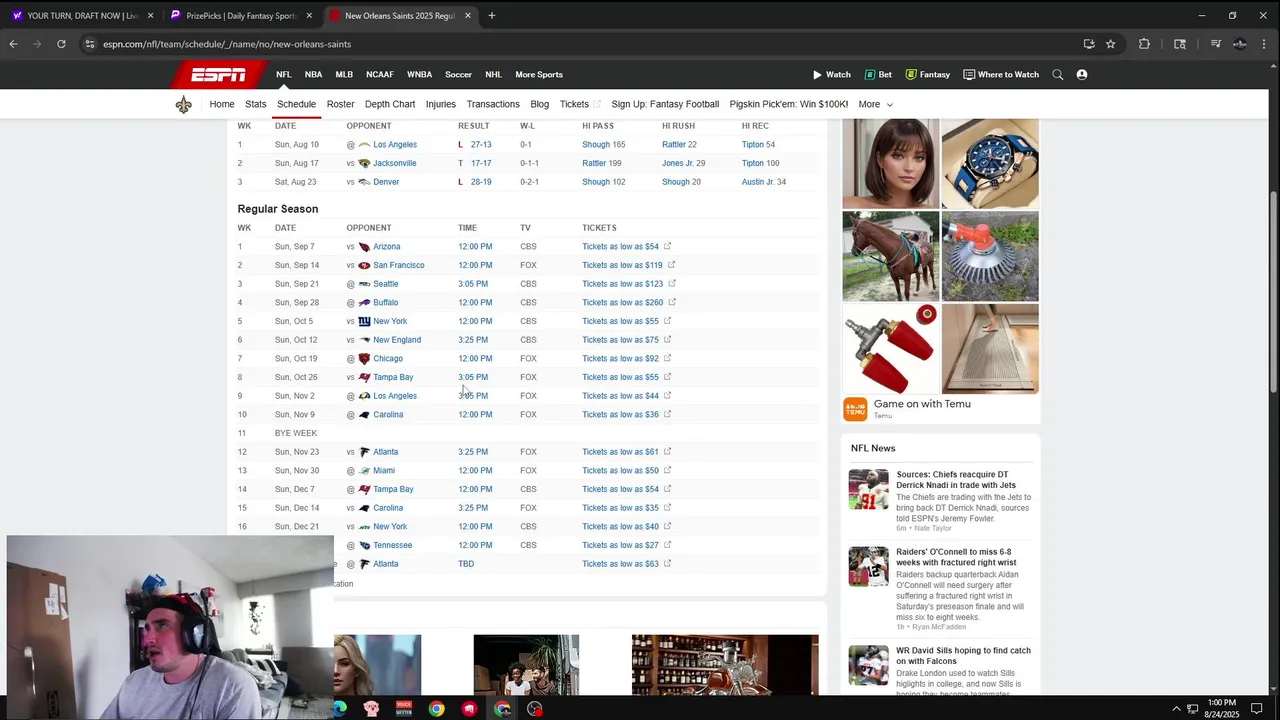This screenshot has width=1280, height=720.
Task: Click the New York Giants logo in week 5
Action: pyautogui.click(x=364, y=321)
